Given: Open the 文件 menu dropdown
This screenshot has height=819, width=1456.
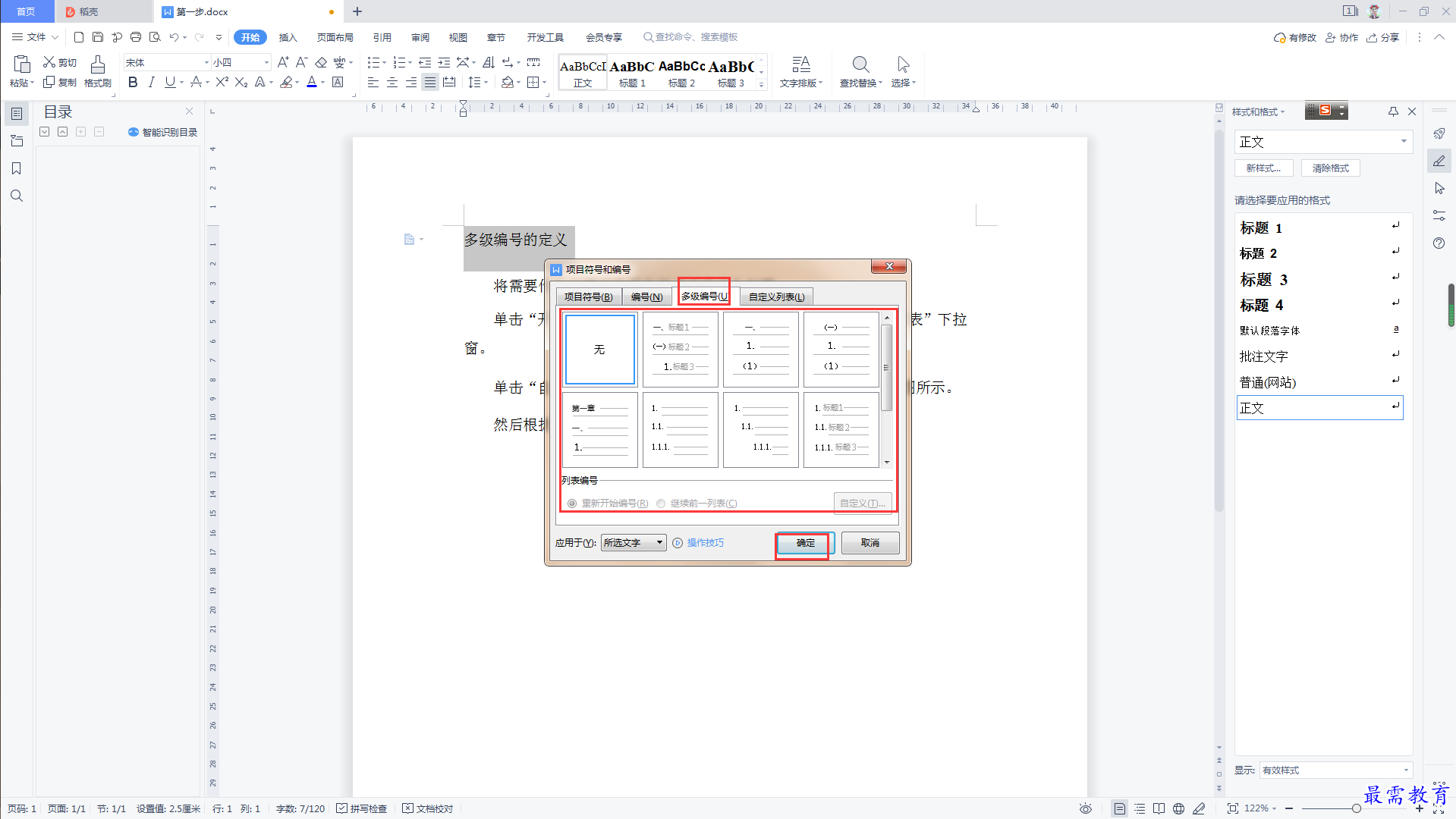Looking at the screenshot, I should click(x=35, y=36).
